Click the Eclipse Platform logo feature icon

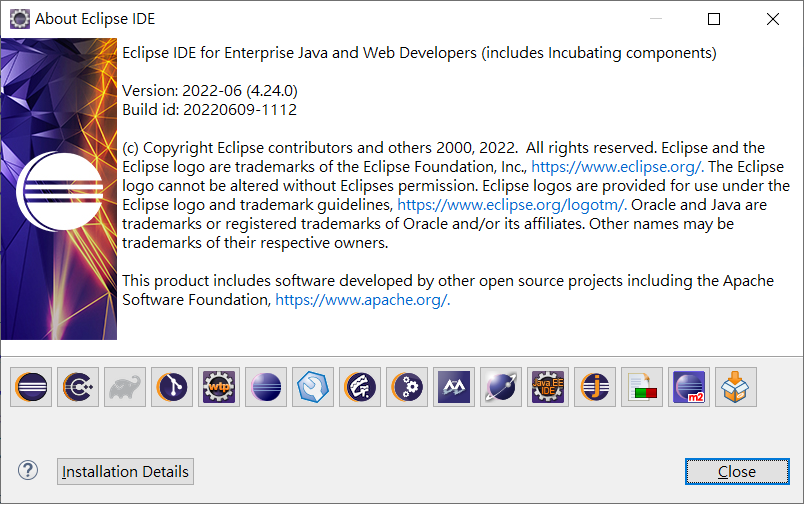point(31,387)
